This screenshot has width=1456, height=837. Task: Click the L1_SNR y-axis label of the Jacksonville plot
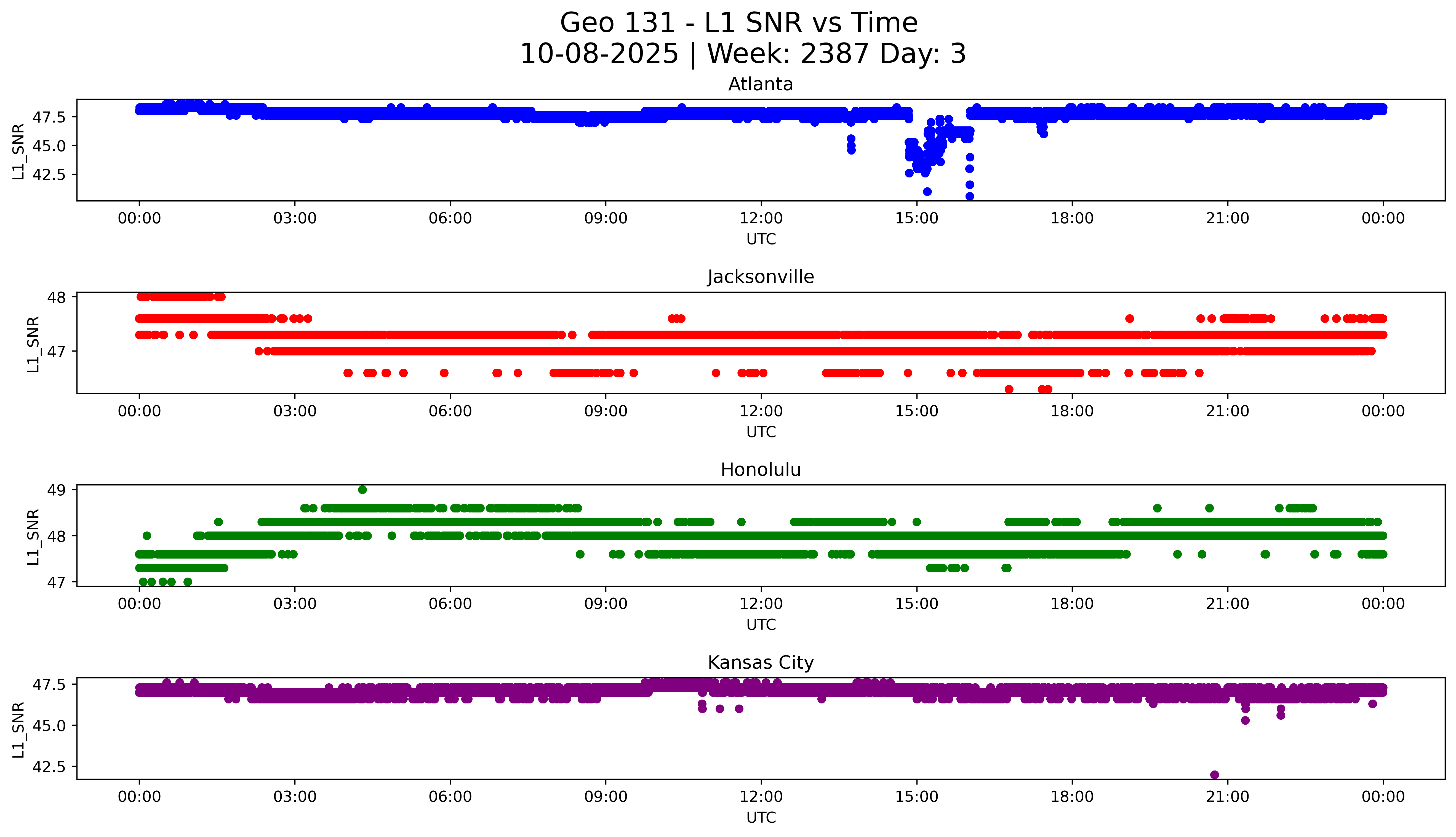(x=33, y=344)
